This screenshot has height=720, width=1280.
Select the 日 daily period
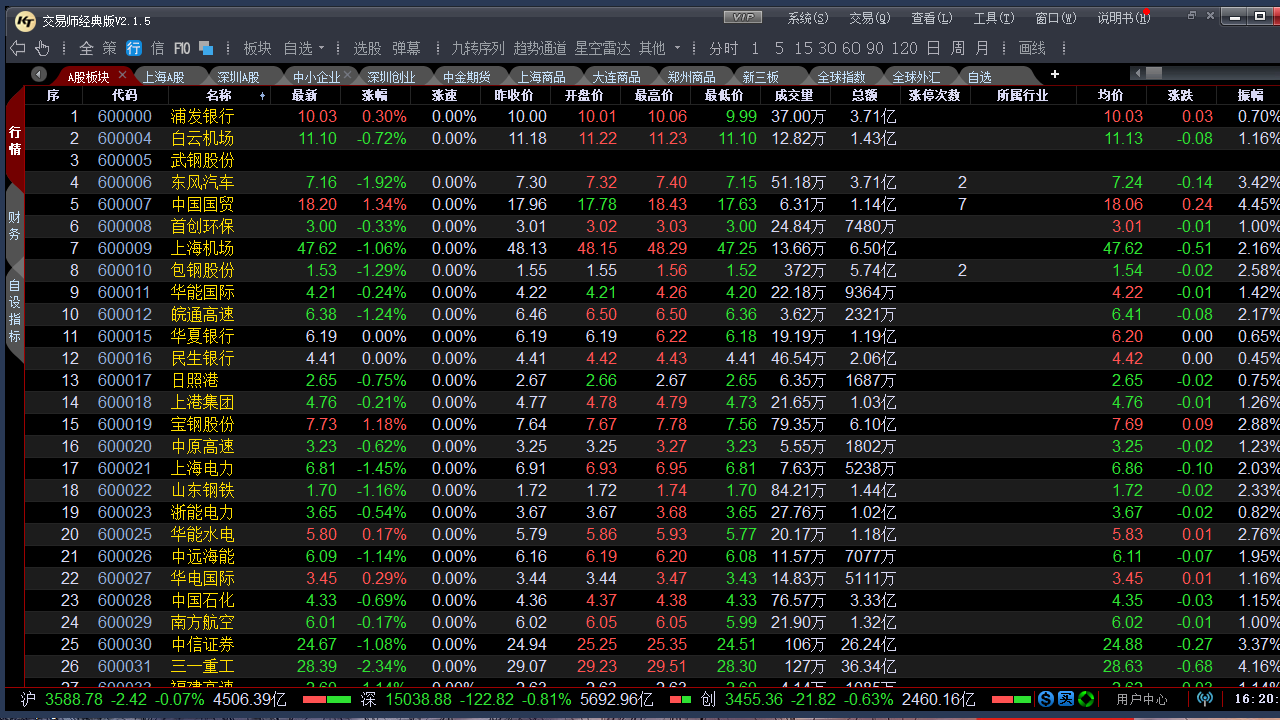point(933,48)
